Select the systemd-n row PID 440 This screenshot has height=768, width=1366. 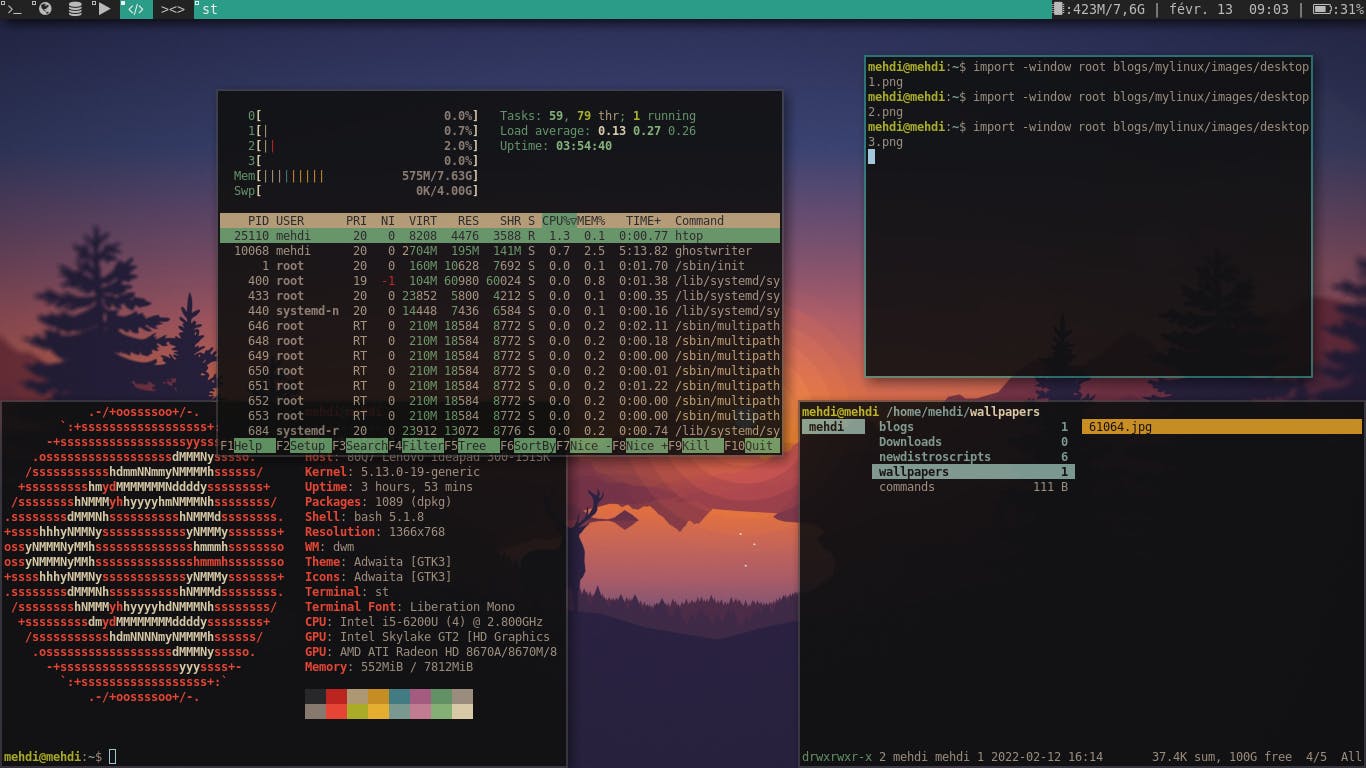tap(500, 311)
